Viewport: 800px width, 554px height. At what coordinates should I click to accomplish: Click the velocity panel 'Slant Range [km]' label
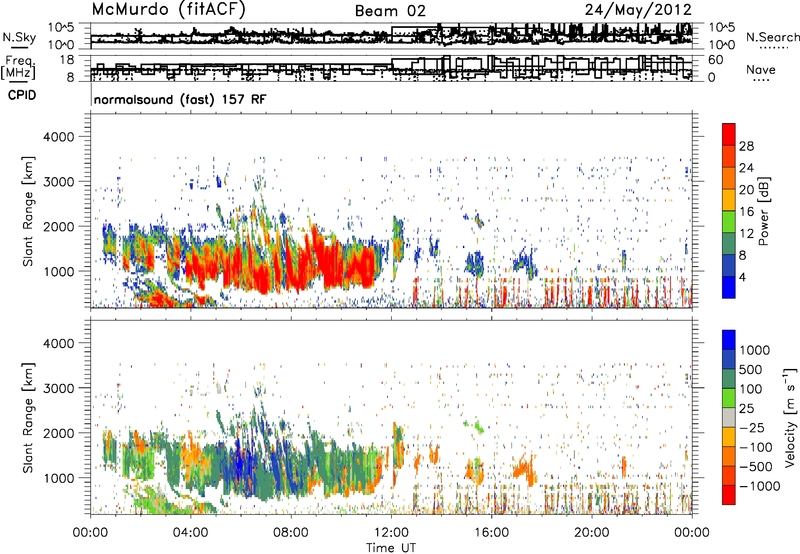28,418
